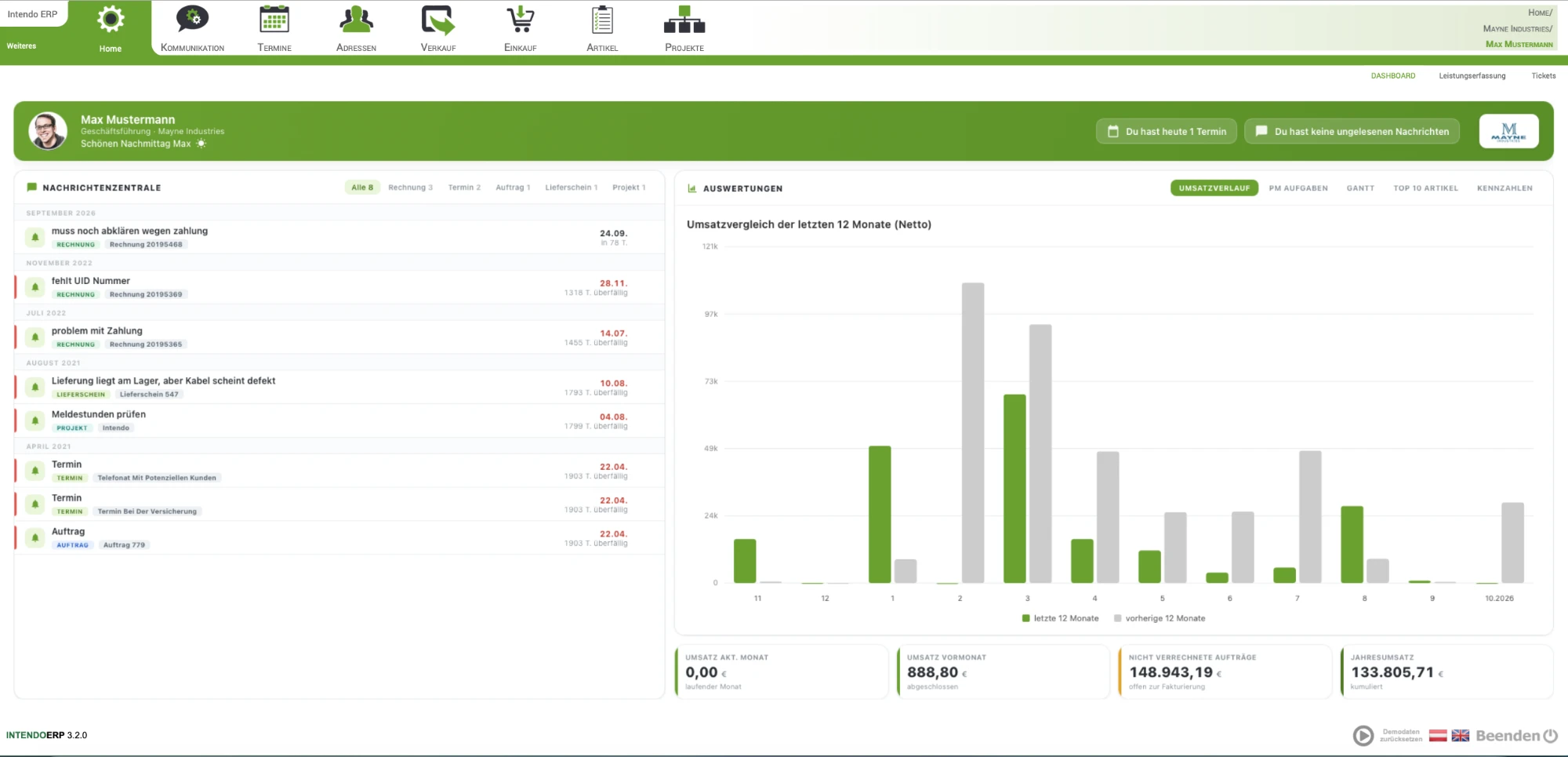Viewport: 1568px width, 757px height.
Task: Open tag 'Auftrag 779'
Action: click(124, 545)
